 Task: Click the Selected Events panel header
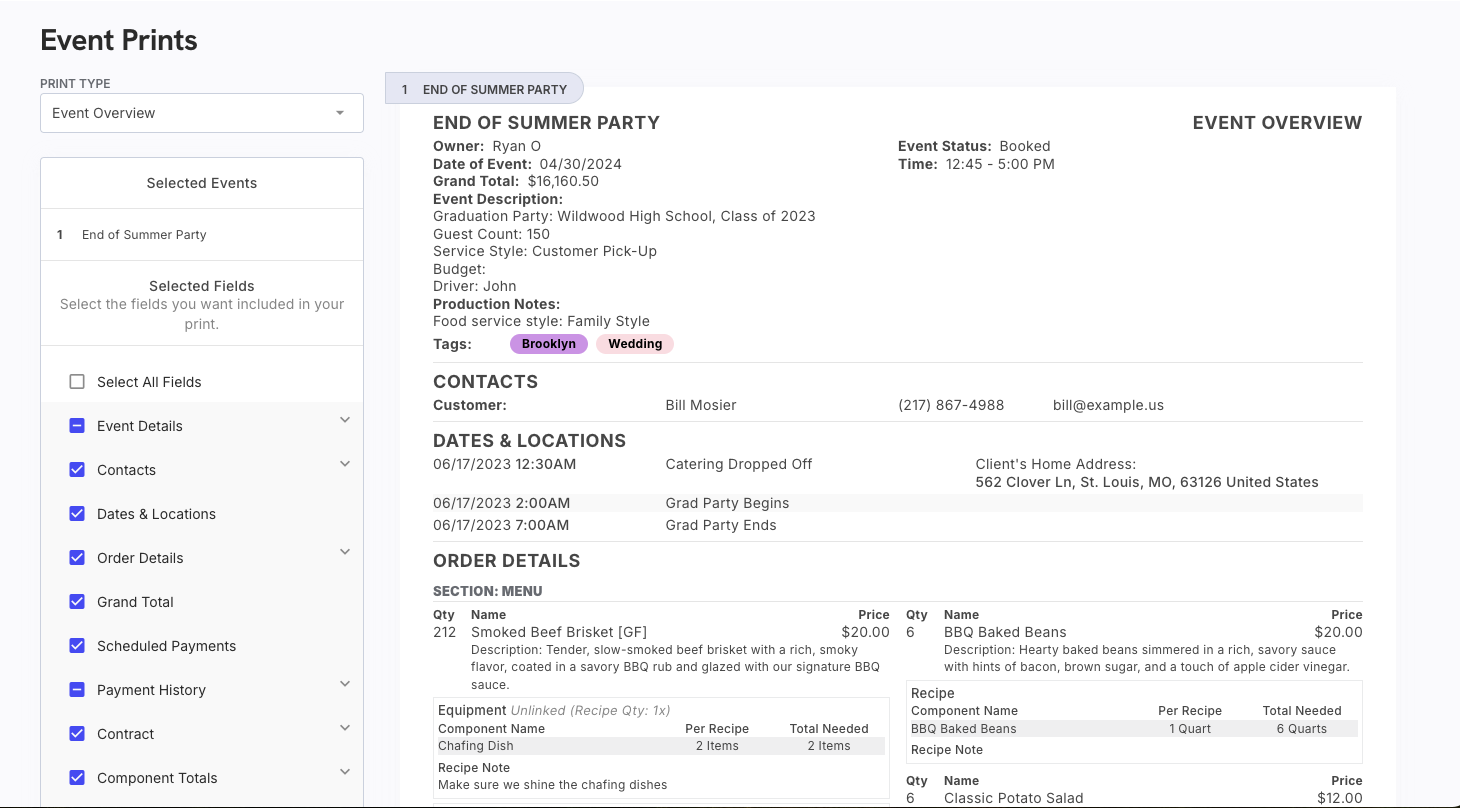202,183
